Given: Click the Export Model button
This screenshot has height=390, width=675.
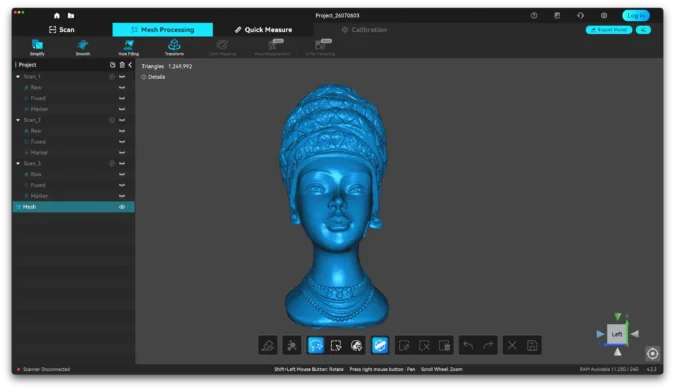Looking at the screenshot, I should click(x=609, y=30).
